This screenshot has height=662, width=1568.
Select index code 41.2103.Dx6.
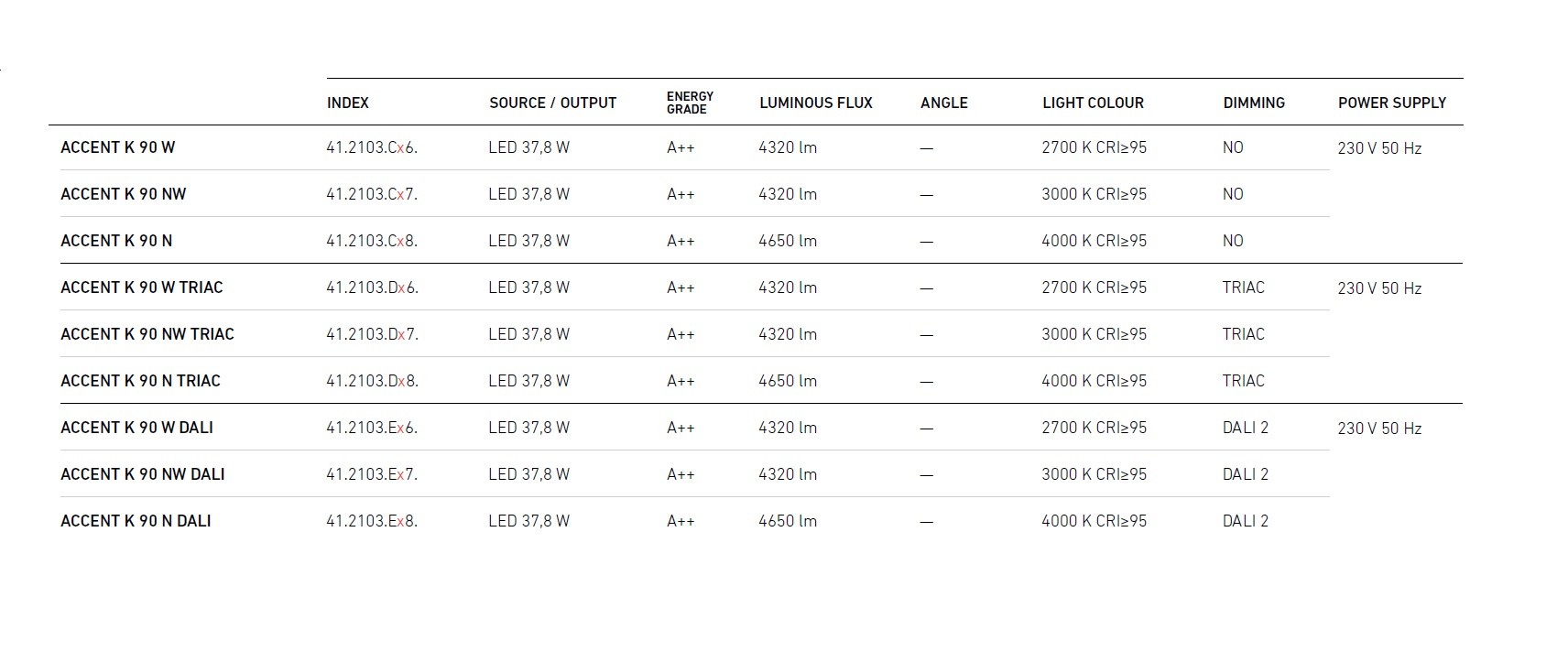coord(372,288)
